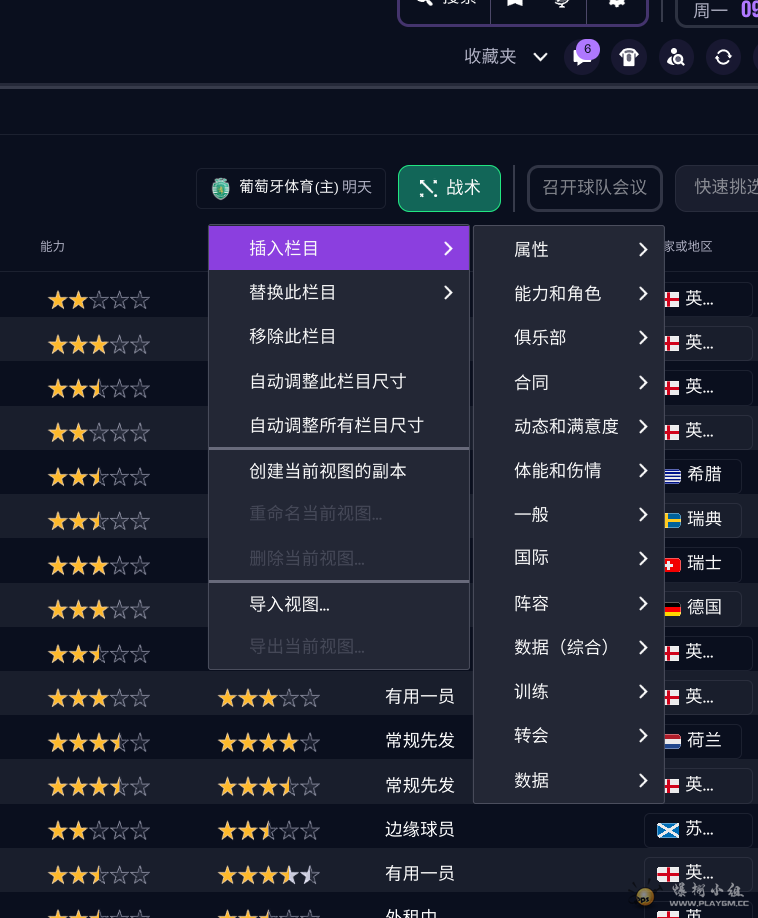Click the circular arrows transfer icon
Viewport: 758px width, 918px height.
[723, 57]
